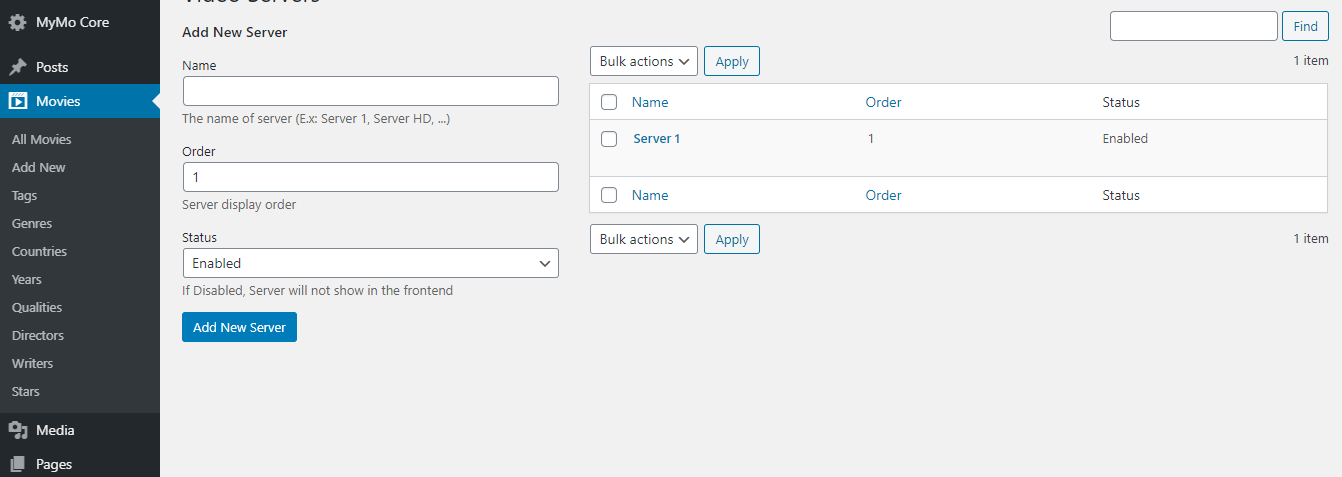Click the Add New Server button

239,327
